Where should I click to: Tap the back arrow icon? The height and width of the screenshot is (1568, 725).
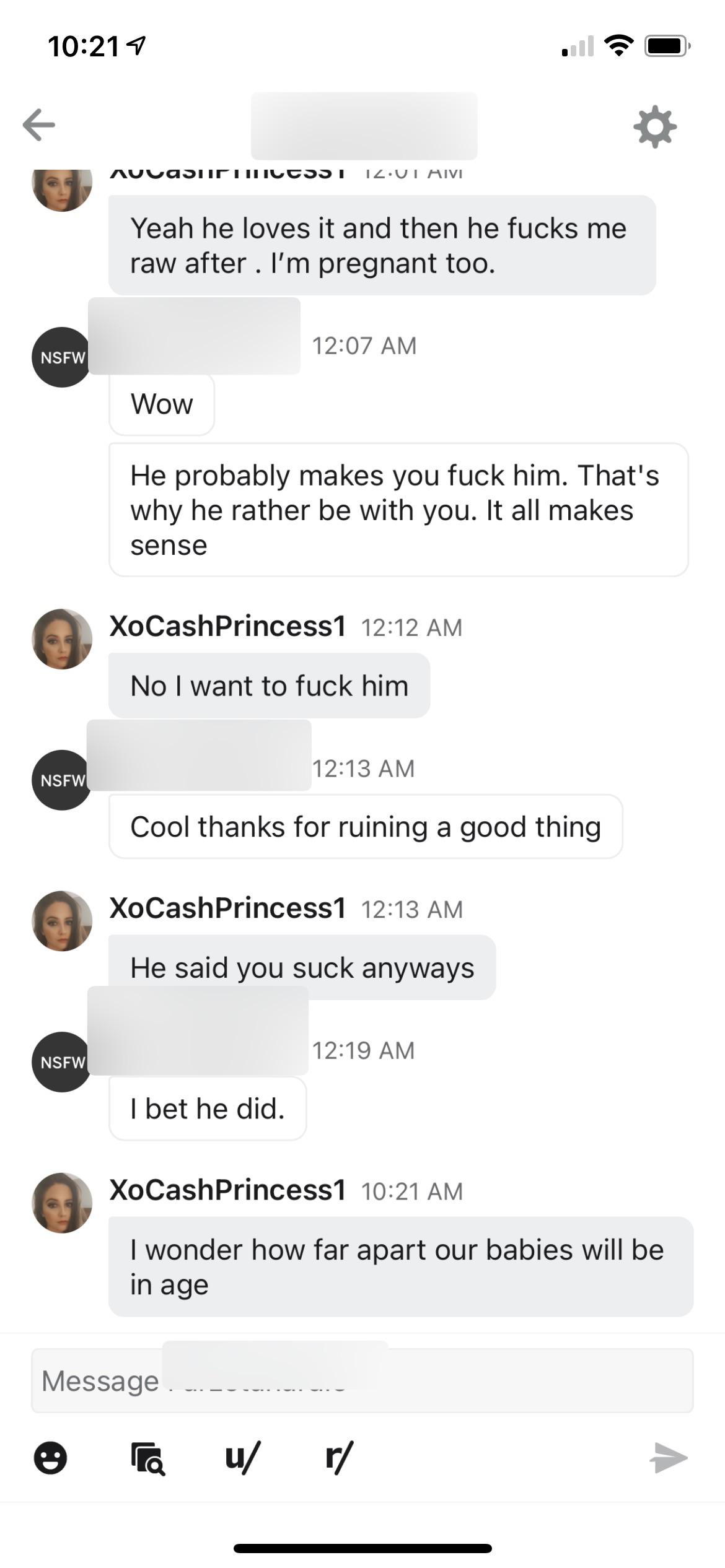pyautogui.click(x=39, y=125)
